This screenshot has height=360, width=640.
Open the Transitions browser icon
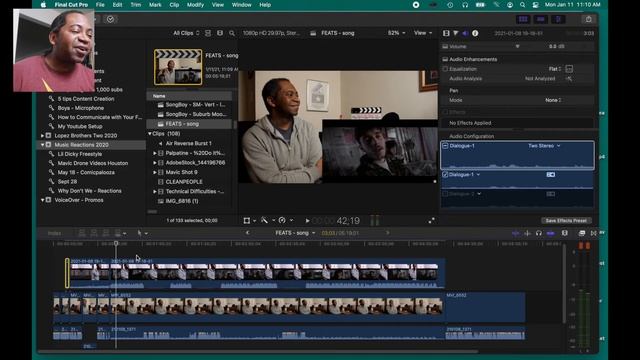pos(593,233)
